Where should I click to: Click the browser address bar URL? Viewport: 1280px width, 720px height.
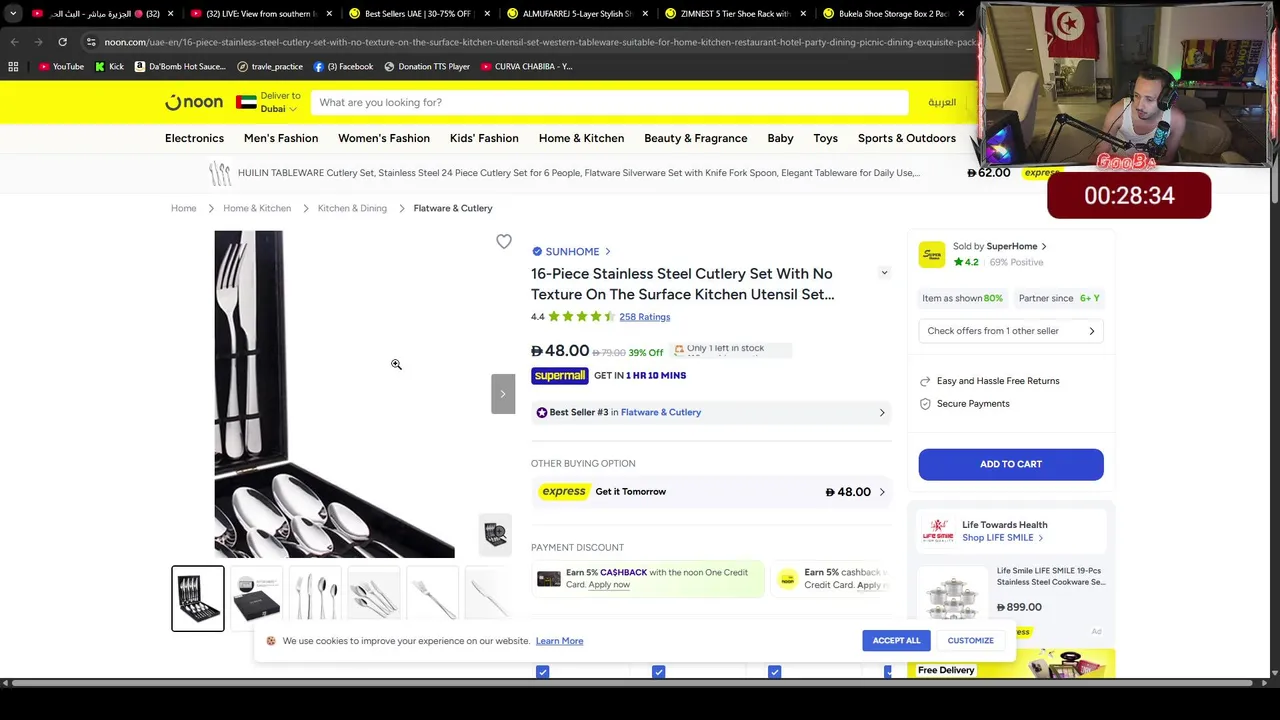[x=540, y=42]
